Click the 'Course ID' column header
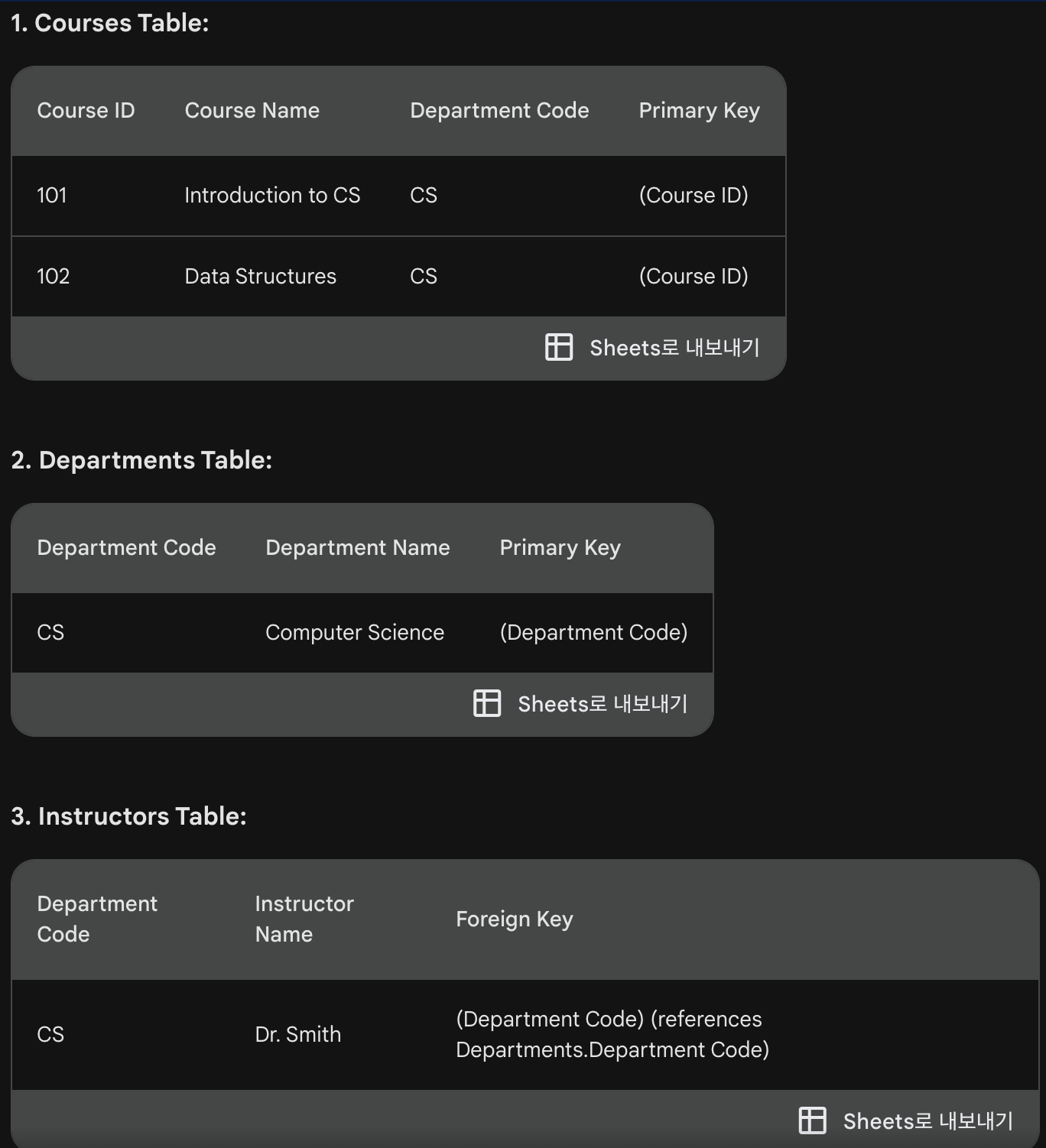The width and height of the screenshot is (1046, 1148). (86, 110)
